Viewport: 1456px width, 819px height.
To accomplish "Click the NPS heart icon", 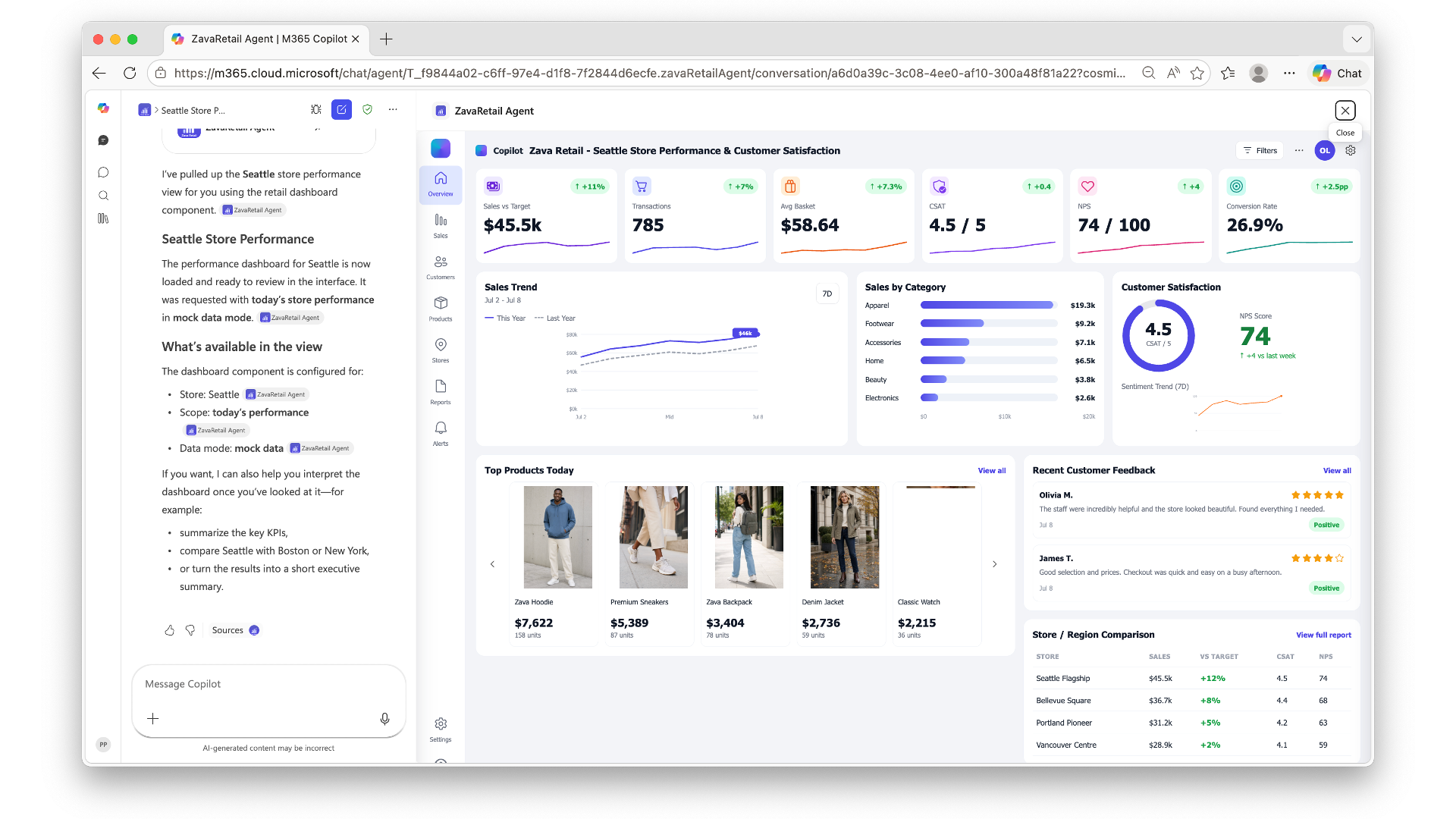I will click(x=1087, y=186).
